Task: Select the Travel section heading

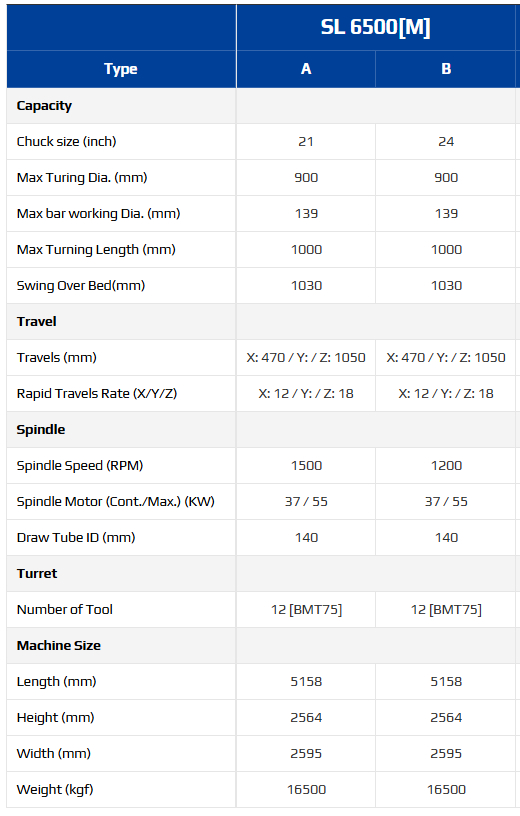Action: pyautogui.click(x=36, y=322)
